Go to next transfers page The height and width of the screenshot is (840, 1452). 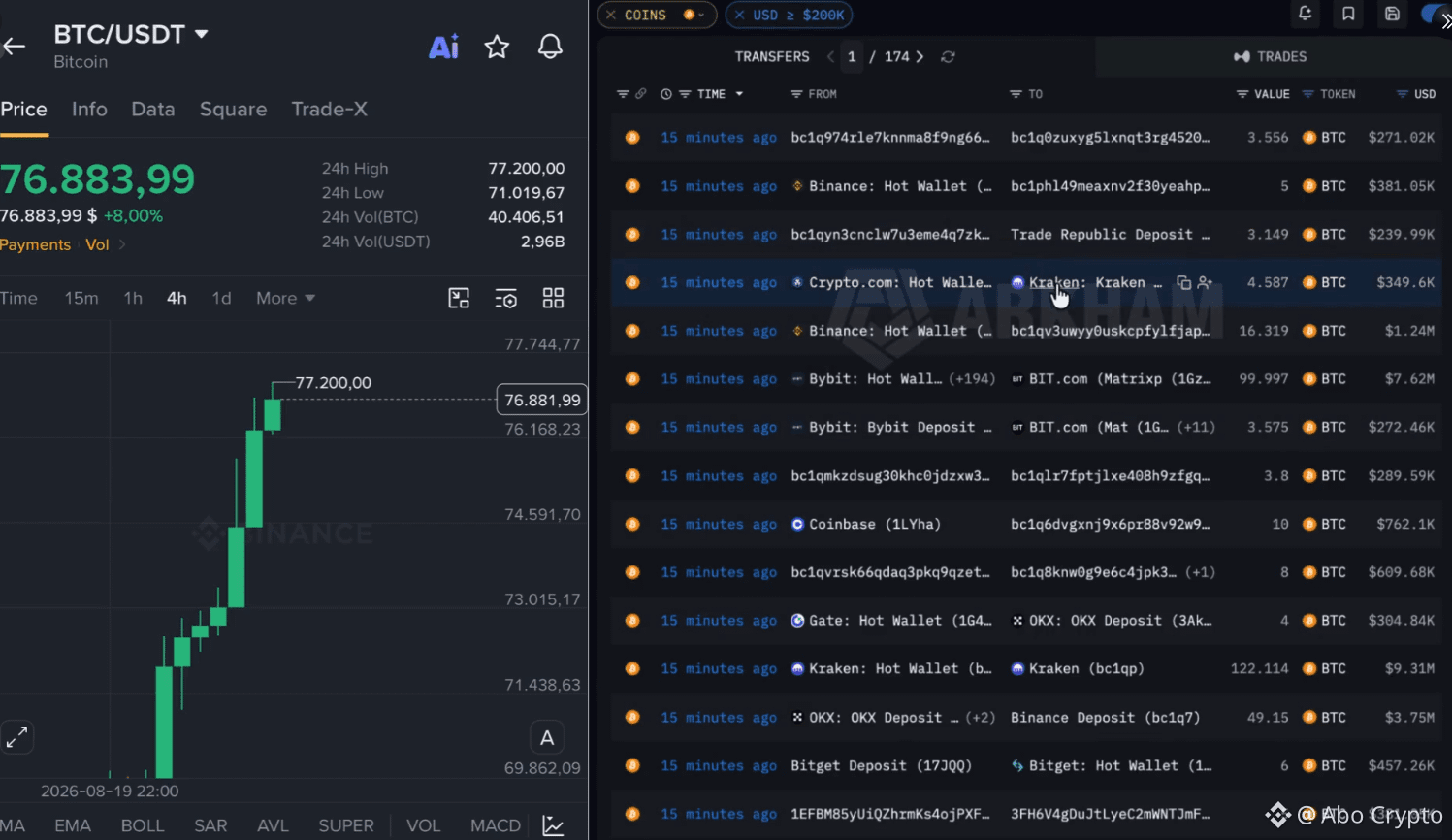pos(920,57)
